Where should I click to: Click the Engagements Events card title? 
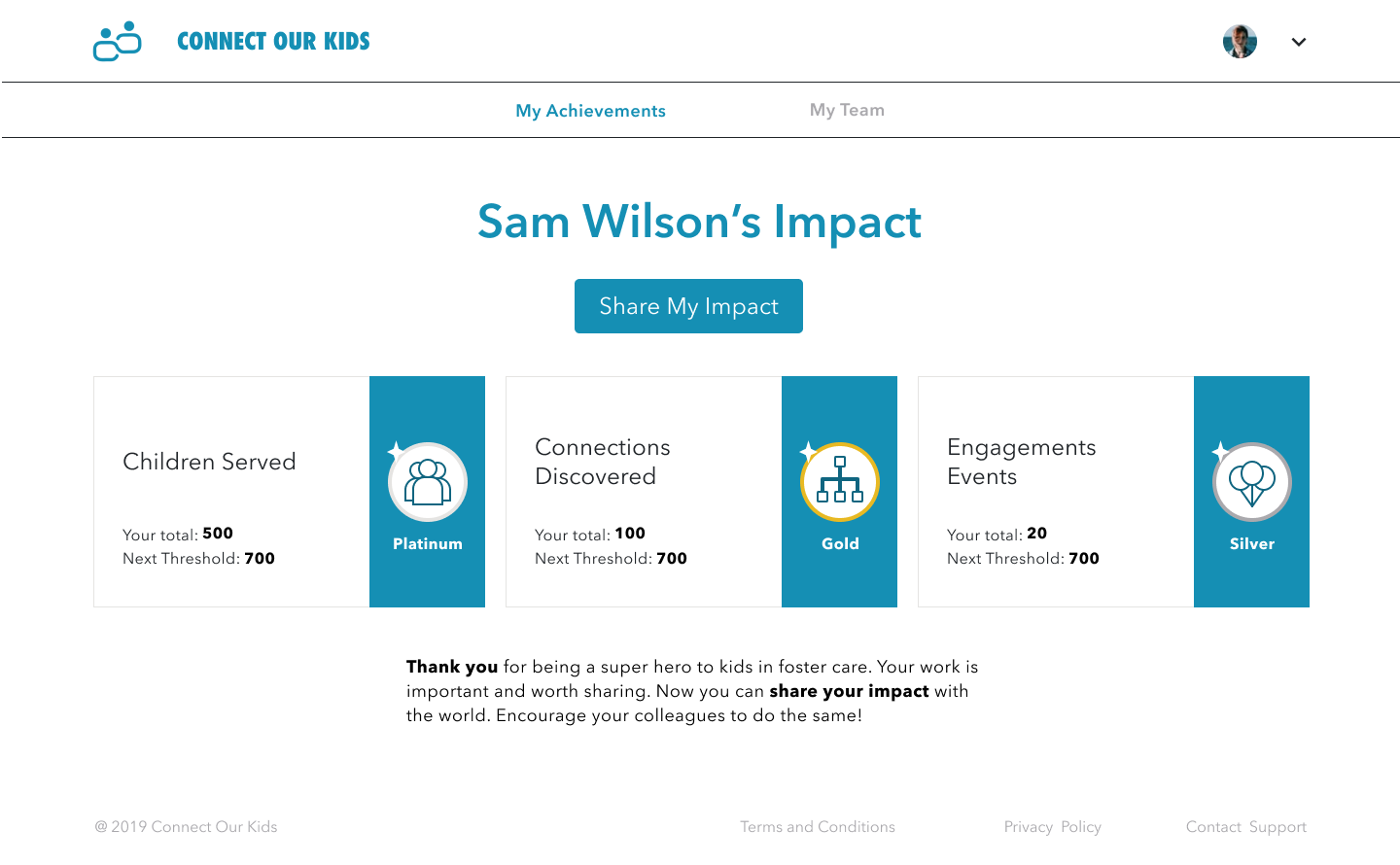point(1021,462)
